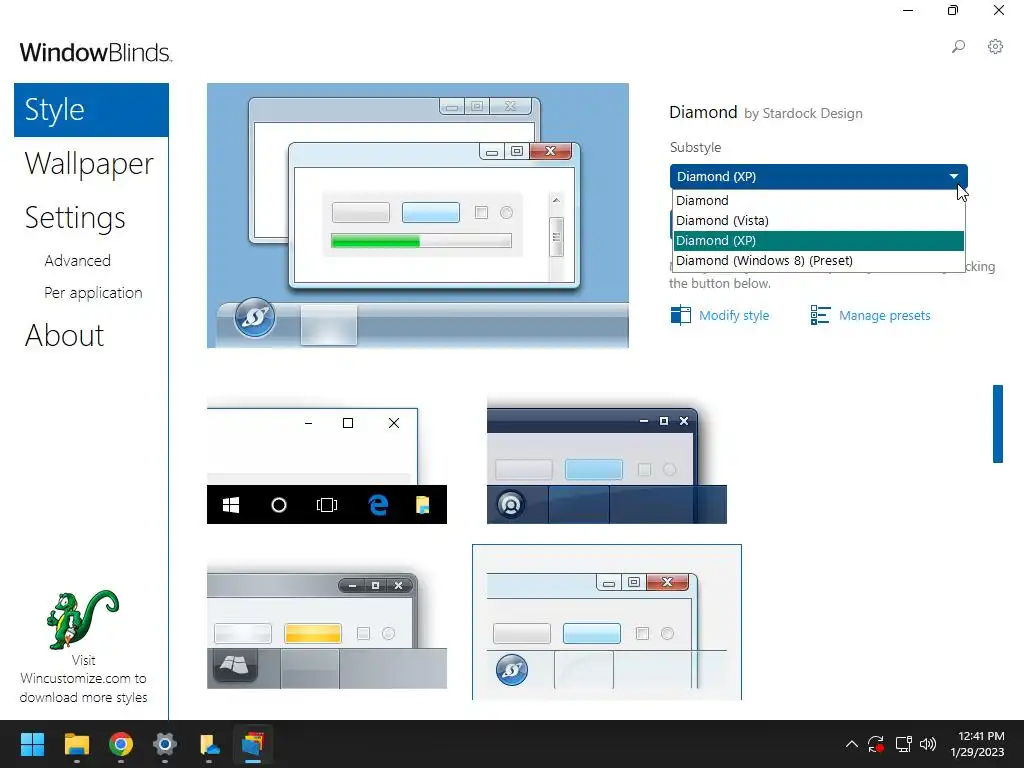Click the Manage presets icon
The width and height of the screenshot is (1024, 768).
click(820, 315)
